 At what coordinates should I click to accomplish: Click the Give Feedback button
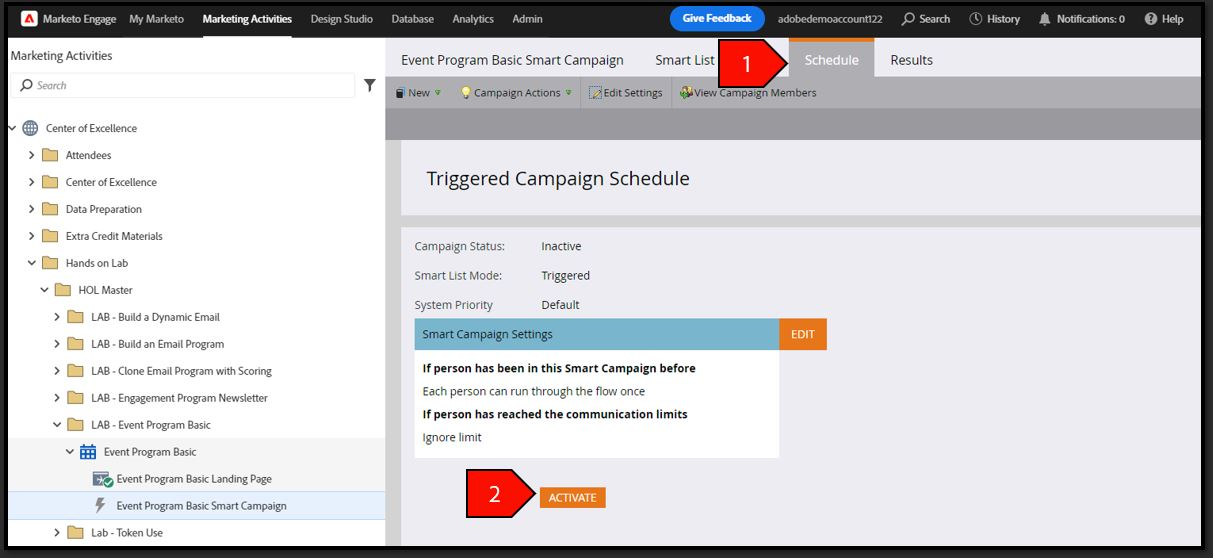point(717,19)
